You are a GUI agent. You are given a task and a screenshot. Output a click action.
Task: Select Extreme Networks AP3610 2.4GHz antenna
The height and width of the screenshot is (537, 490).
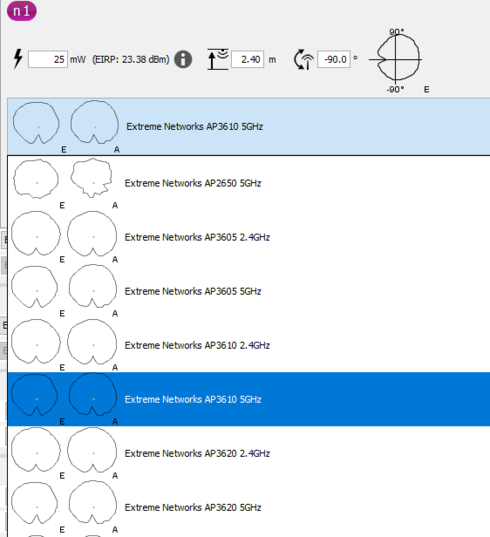[249, 345]
